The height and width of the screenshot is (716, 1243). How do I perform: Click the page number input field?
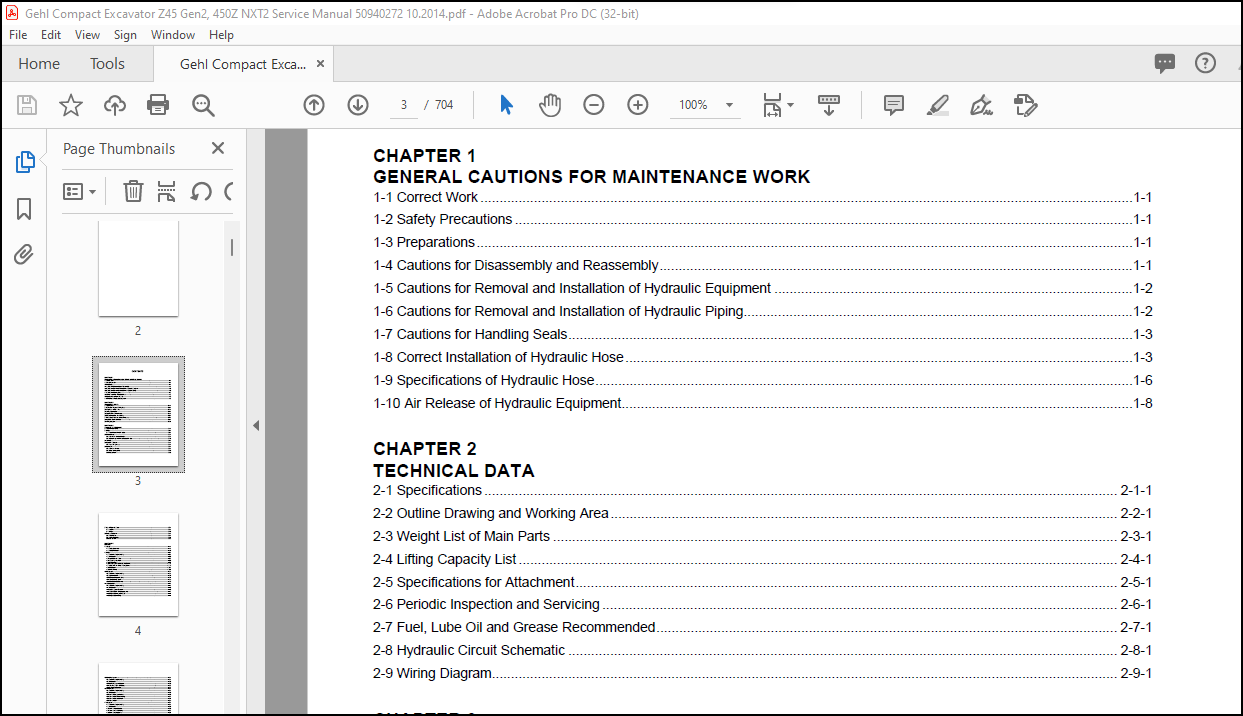tap(404, 105)
